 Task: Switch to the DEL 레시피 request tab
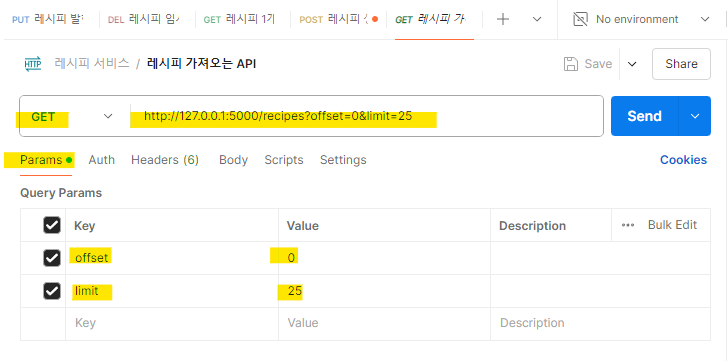143,19
